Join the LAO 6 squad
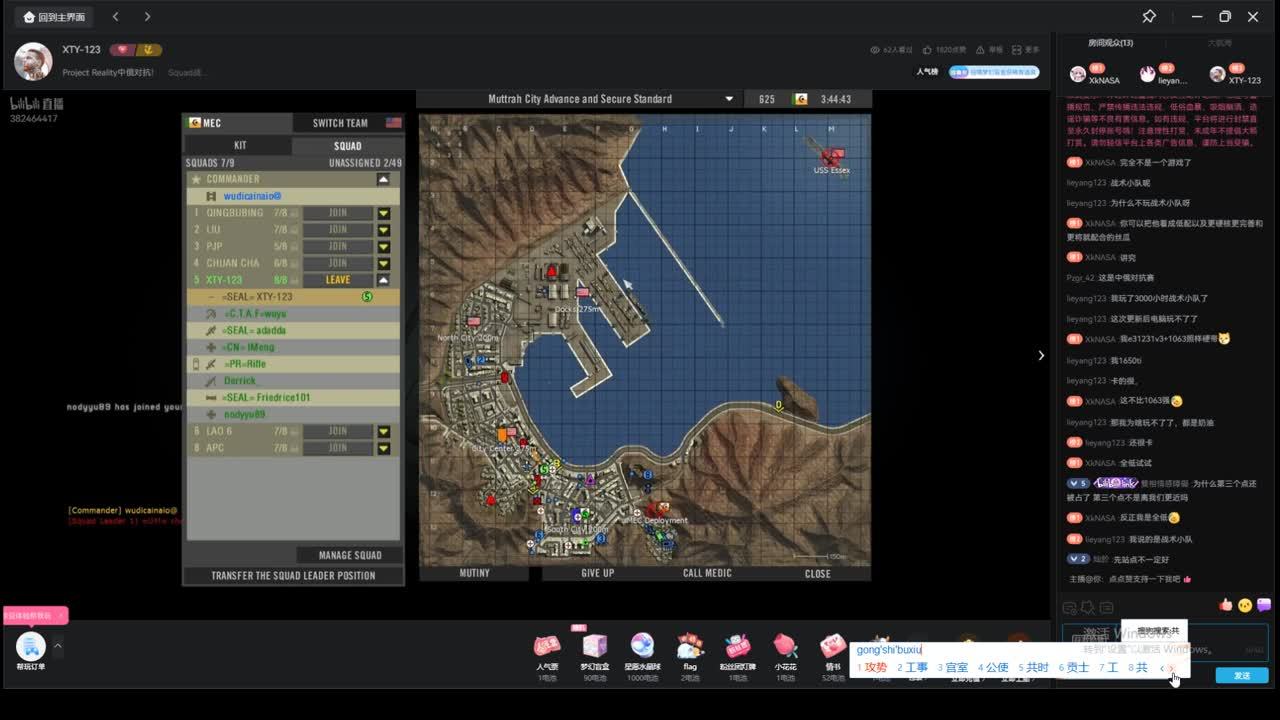 pos(338,431)
